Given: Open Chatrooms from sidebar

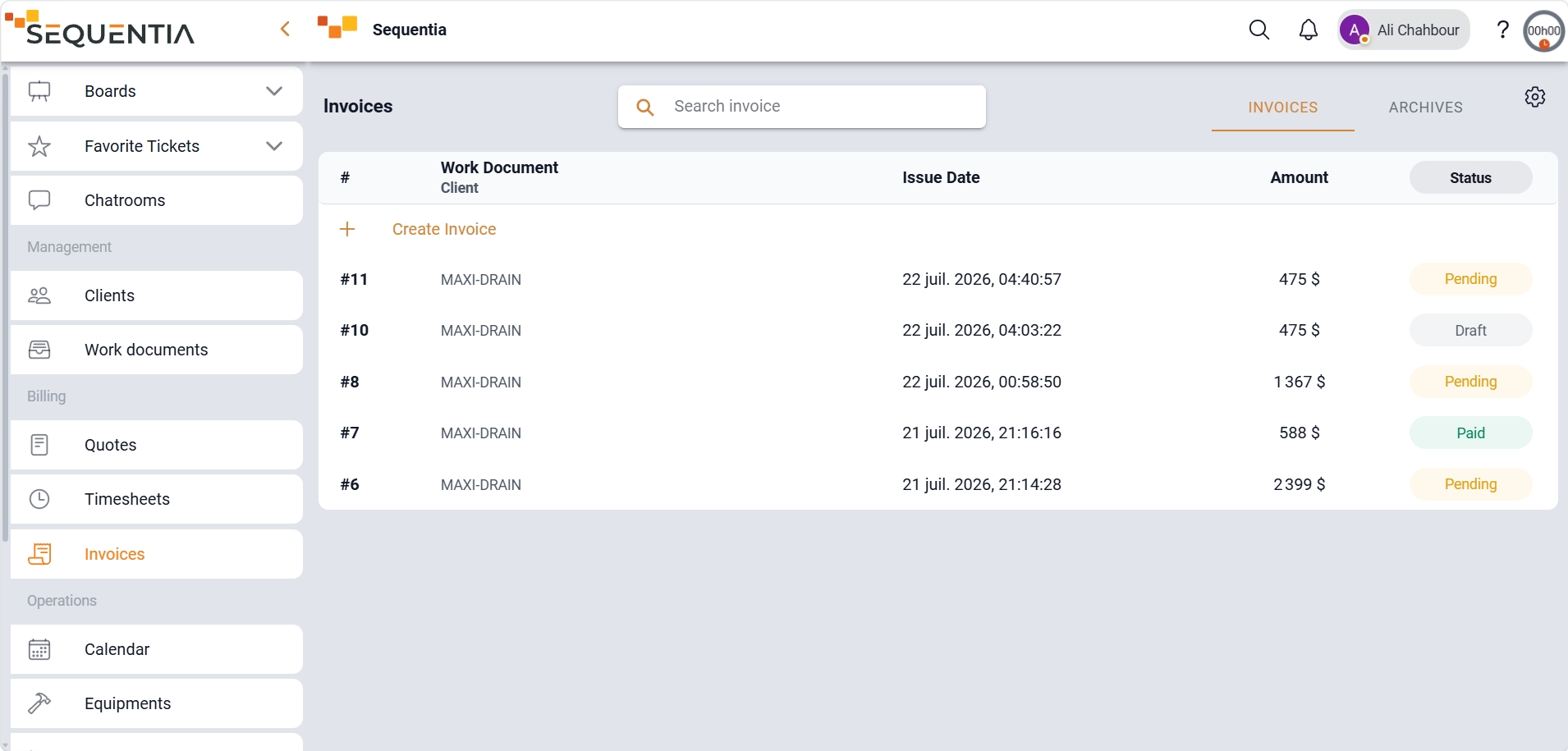Looking at the screenshot, I should 157,200.
